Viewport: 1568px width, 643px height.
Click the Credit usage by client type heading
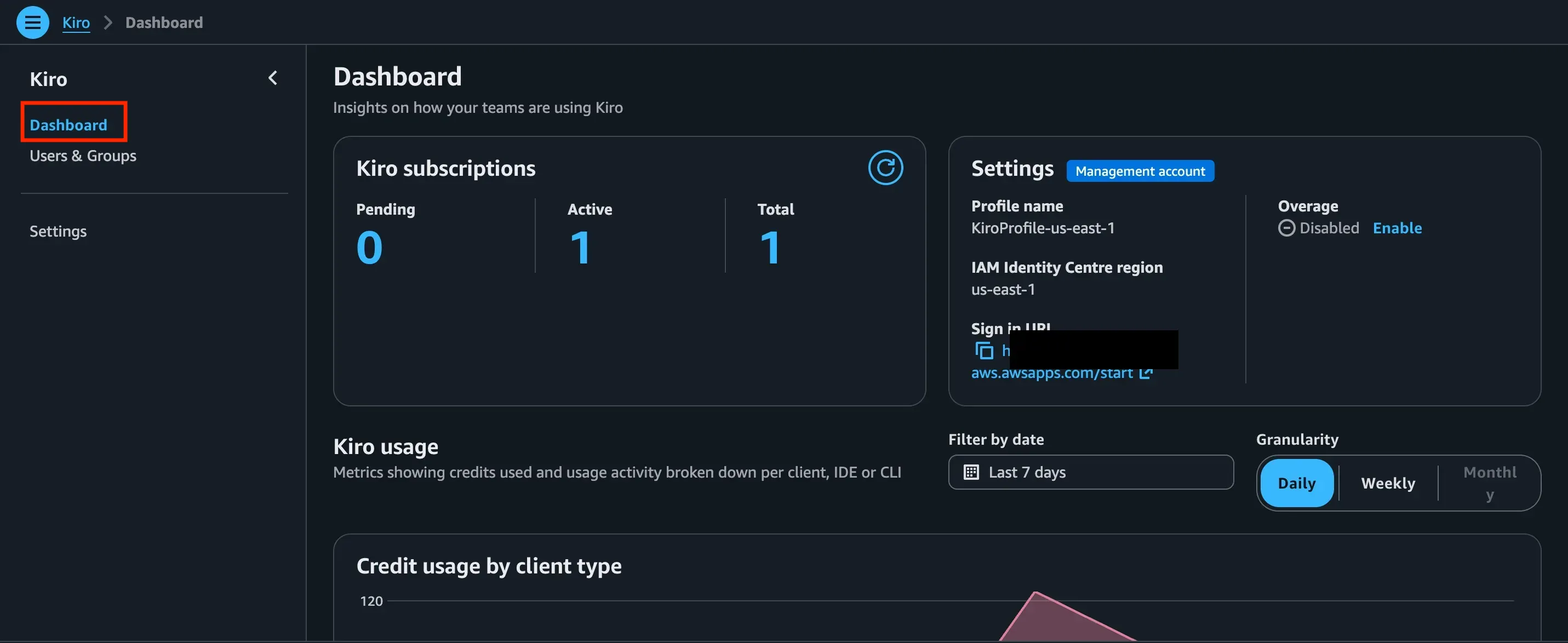489,566
